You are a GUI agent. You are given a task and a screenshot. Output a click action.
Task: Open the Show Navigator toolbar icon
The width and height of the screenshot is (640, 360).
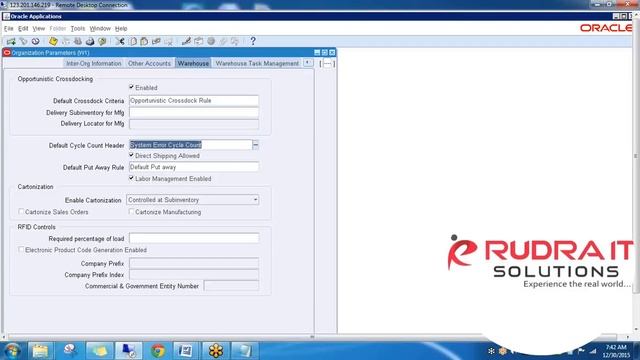point(36,41)
